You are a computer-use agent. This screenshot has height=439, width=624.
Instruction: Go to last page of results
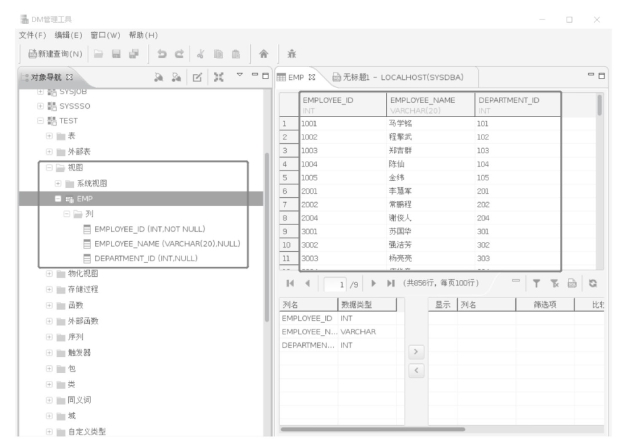tap(391, 283)
